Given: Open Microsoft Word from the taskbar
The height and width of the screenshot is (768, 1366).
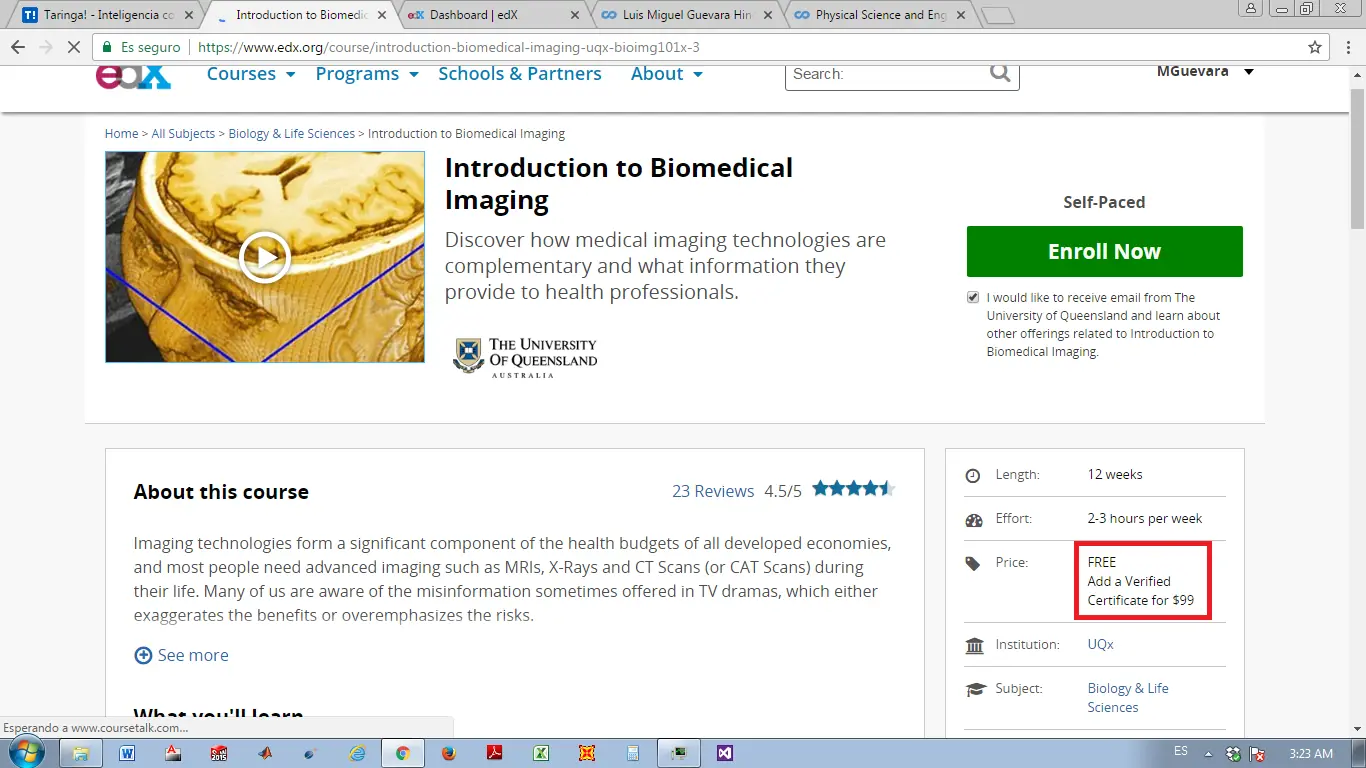Looking at the screenshot, I should pos(127,753).
